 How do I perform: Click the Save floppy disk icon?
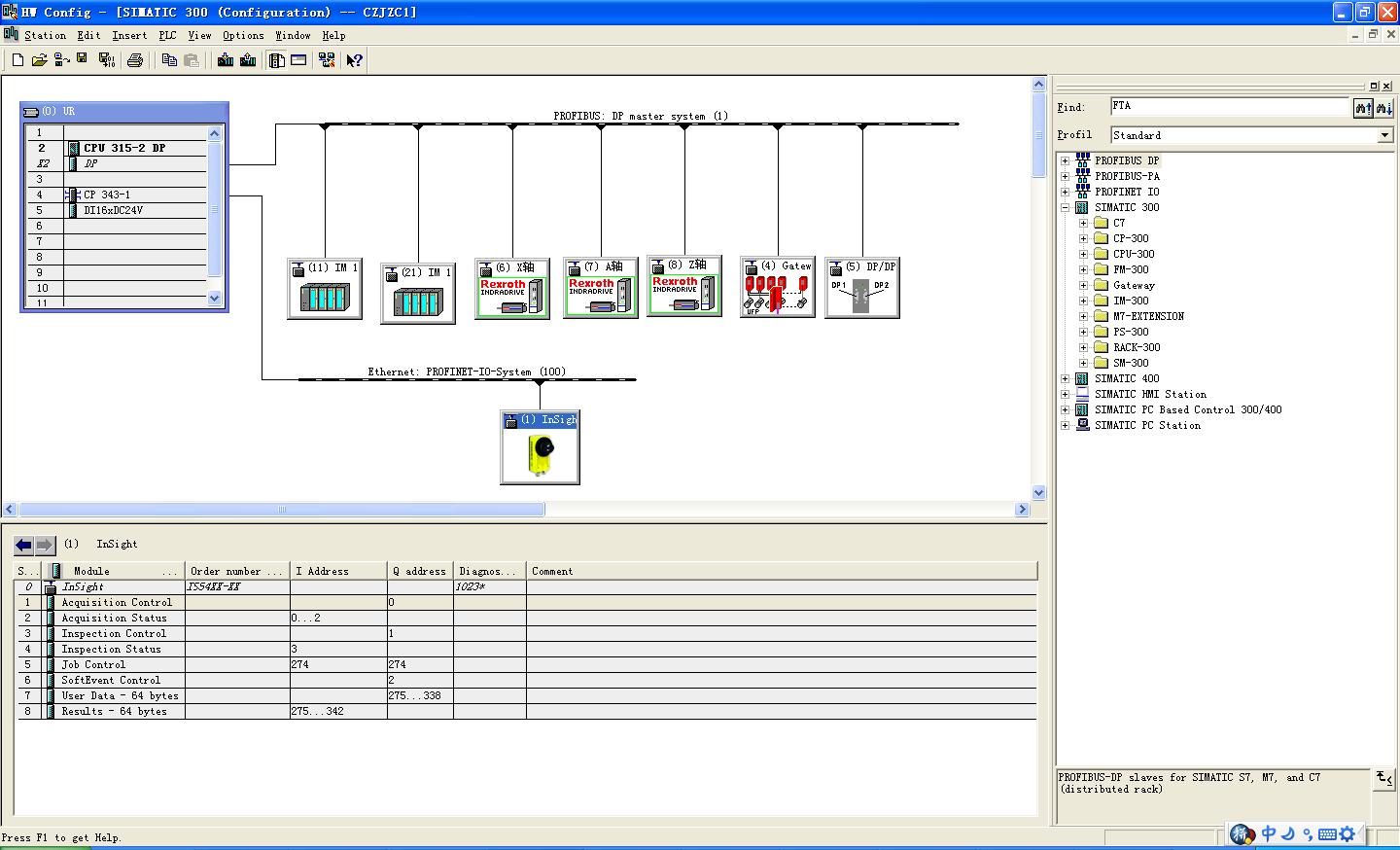pos(83,60)
